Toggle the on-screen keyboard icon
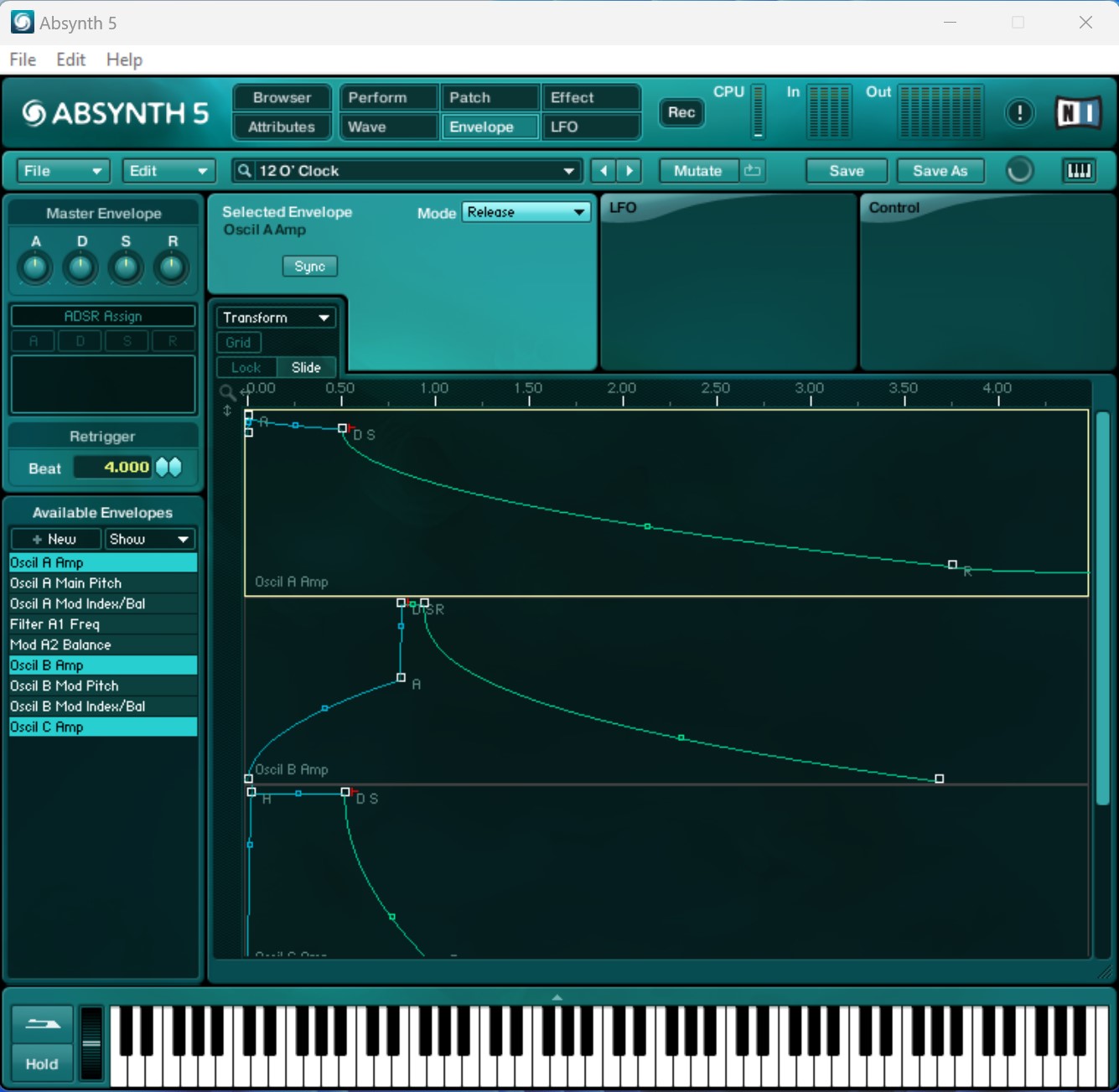This screenshot has height=1092, width=1119. 1079,171
